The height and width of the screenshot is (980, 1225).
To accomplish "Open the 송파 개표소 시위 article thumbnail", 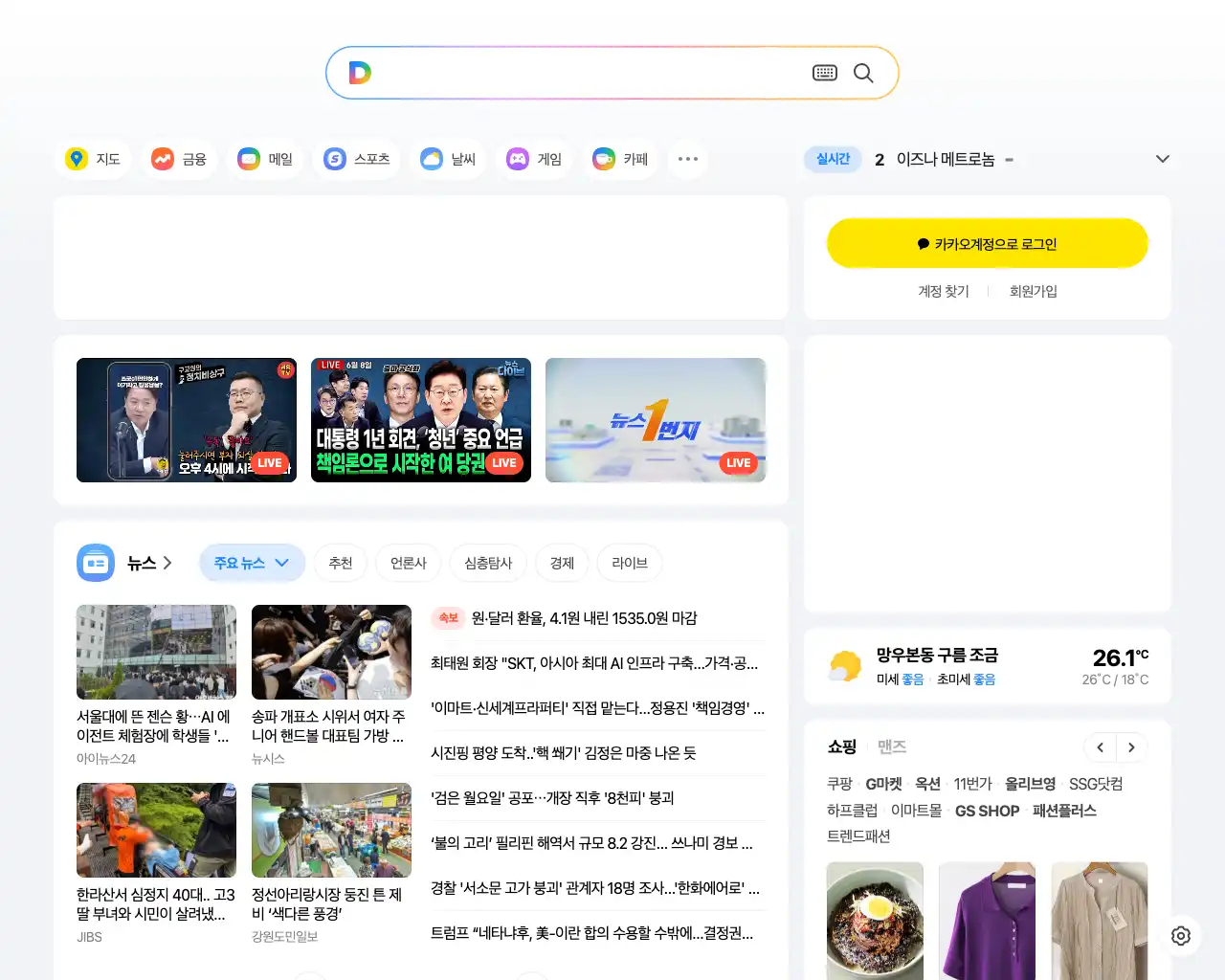I will click(x=331, y=652).
